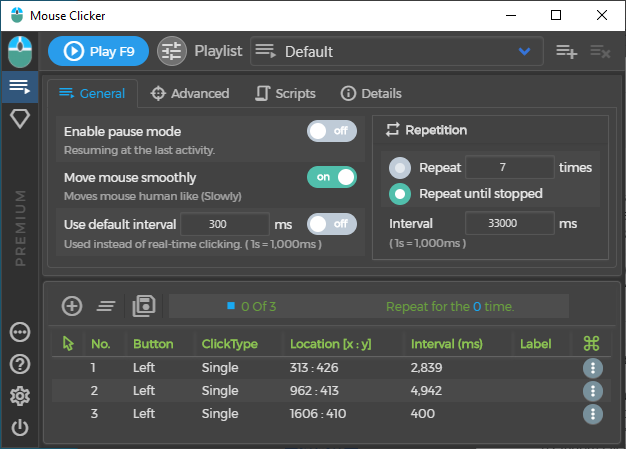Switch to the Advanced tab
The image size is (626, 449).
(x=190, y=94)
